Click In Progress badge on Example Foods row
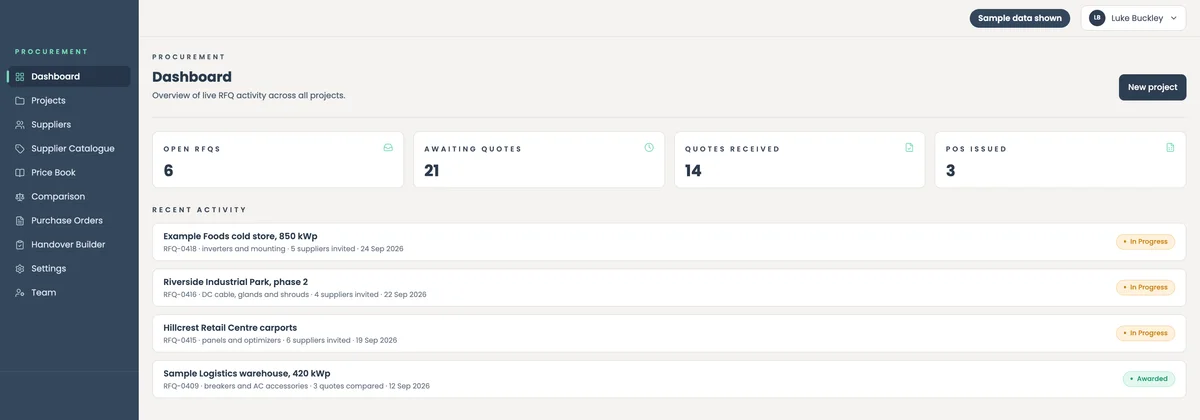The height and width of the screenshot is (420, 1200). point(1146,242)
